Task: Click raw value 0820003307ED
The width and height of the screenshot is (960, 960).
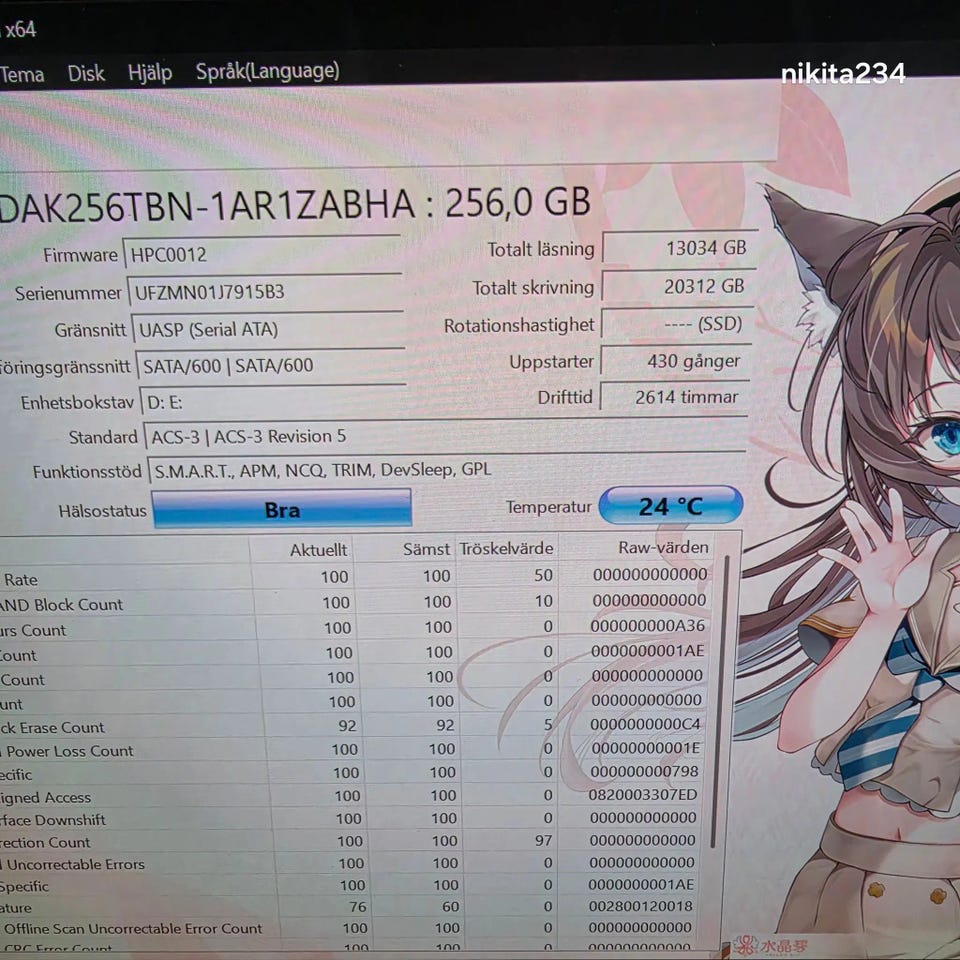Action: pos(643,795)
